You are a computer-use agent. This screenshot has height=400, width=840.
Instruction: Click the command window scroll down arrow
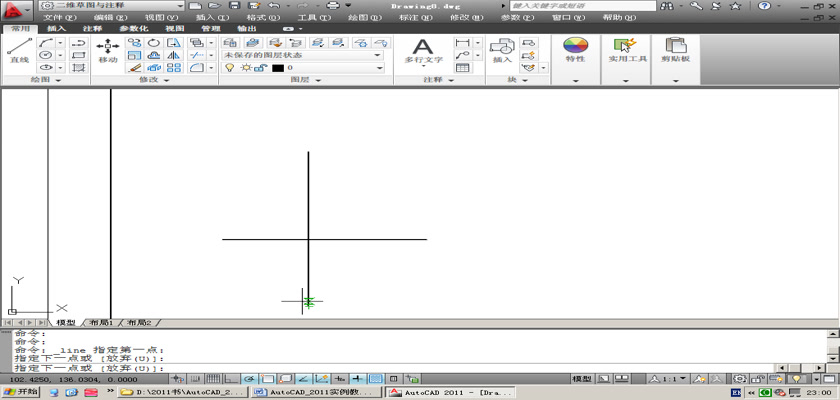coord(833,358)
